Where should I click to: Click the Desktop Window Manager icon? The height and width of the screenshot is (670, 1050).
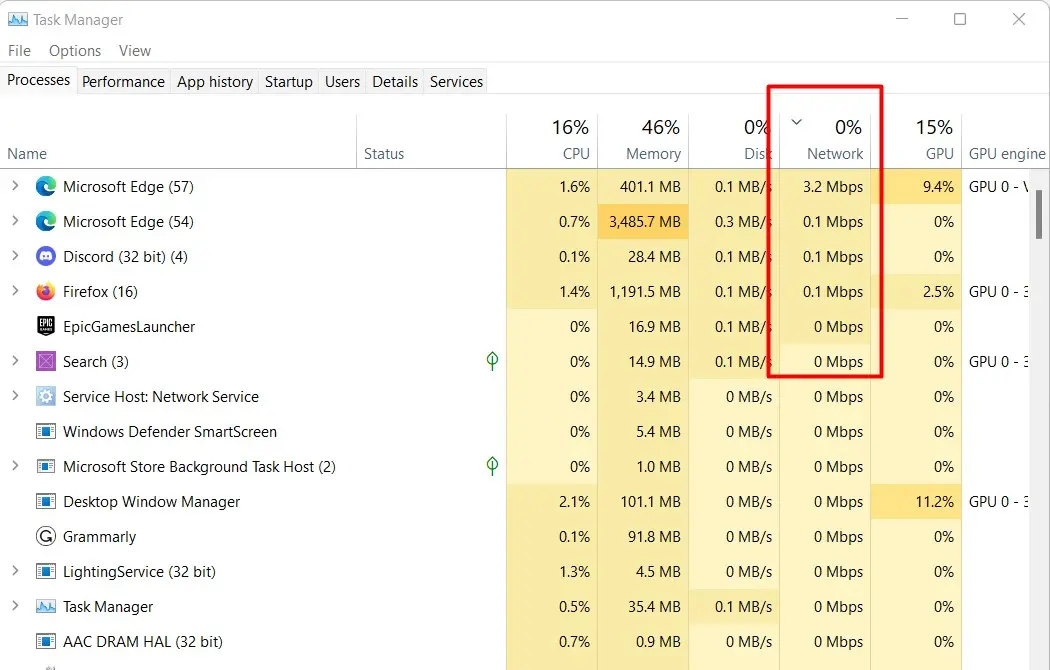pos(46,501)
